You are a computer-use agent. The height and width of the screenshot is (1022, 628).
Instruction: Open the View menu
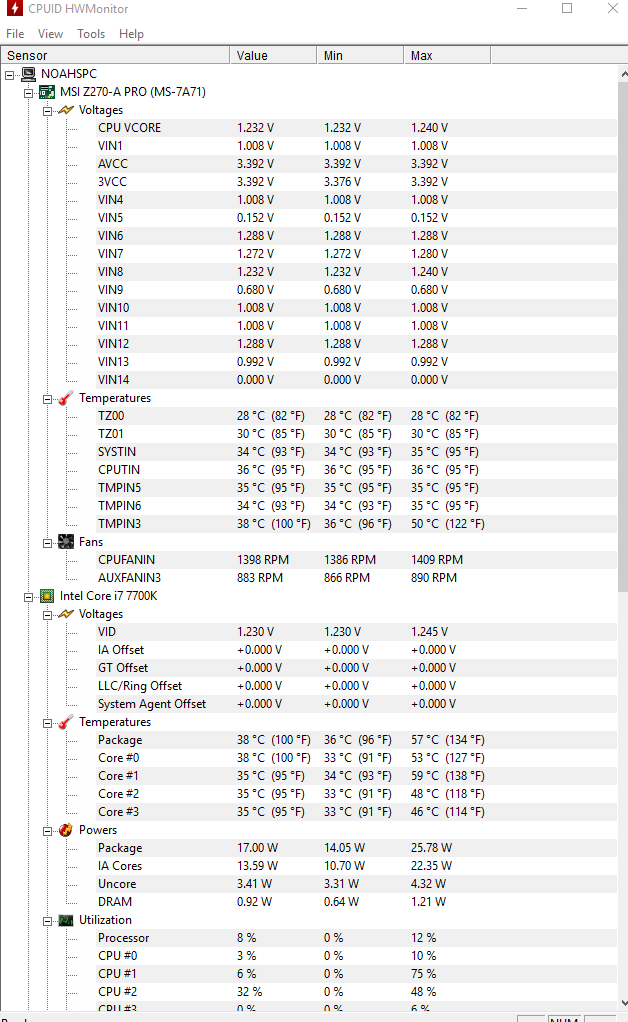[x=50, y=34]
